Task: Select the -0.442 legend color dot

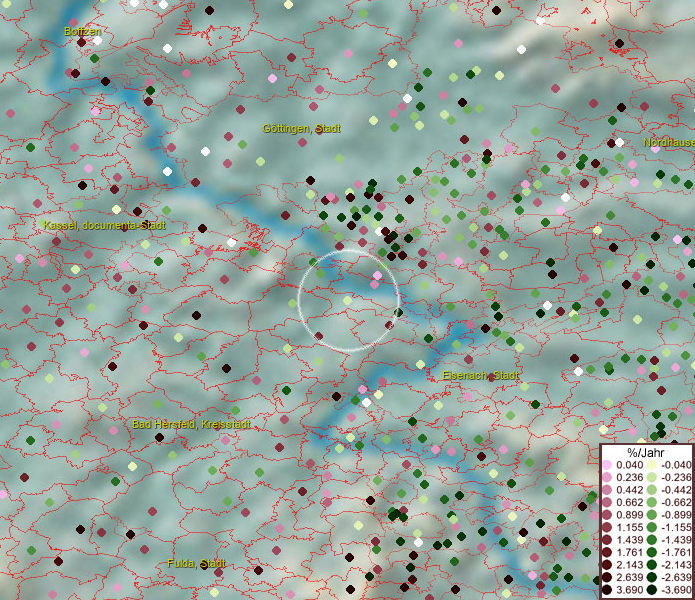Action: coord(652,490)
